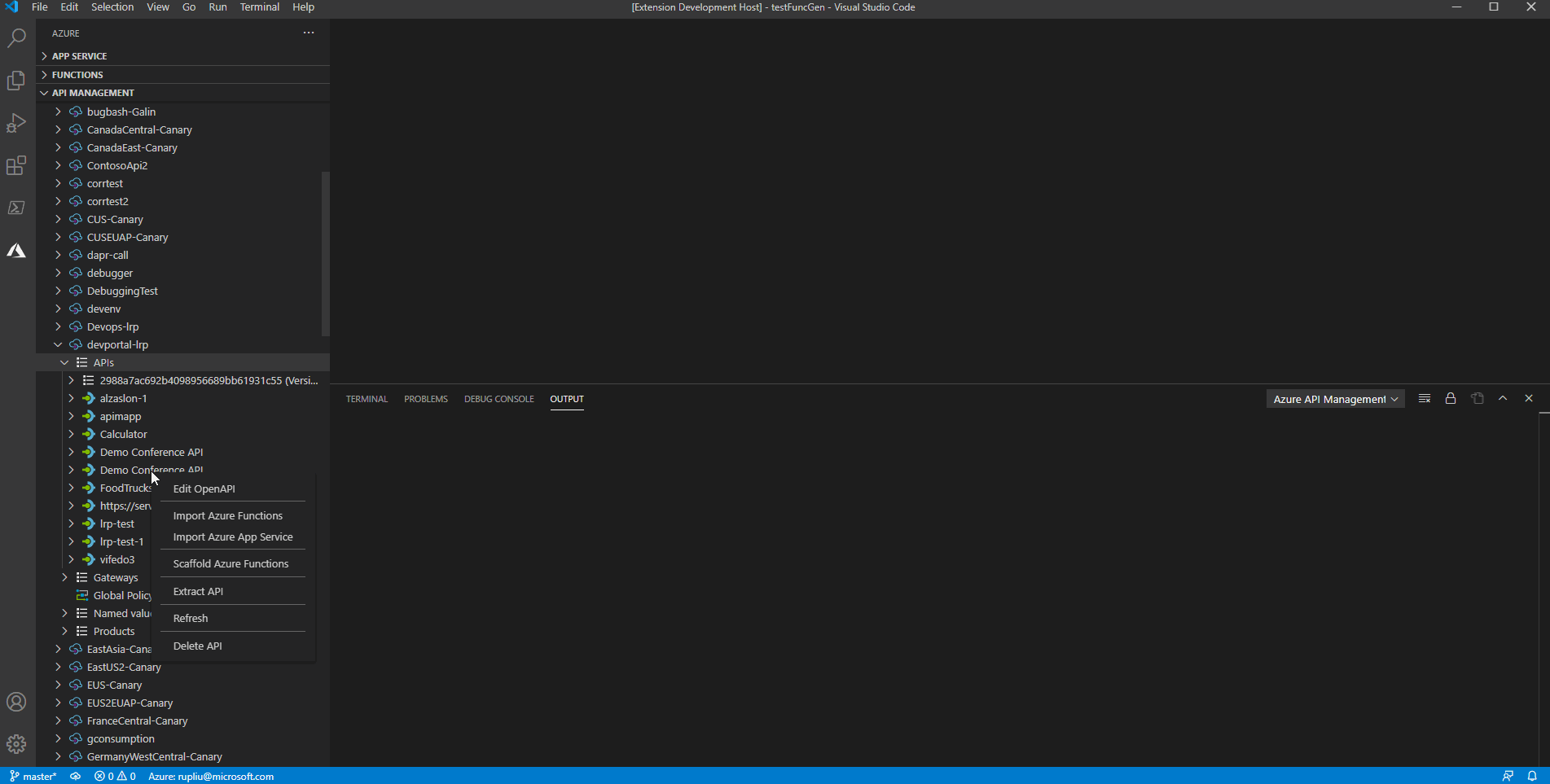
Task: Switch to the DEBUG CONSOLE tab
Action: [x=499, y=399]
